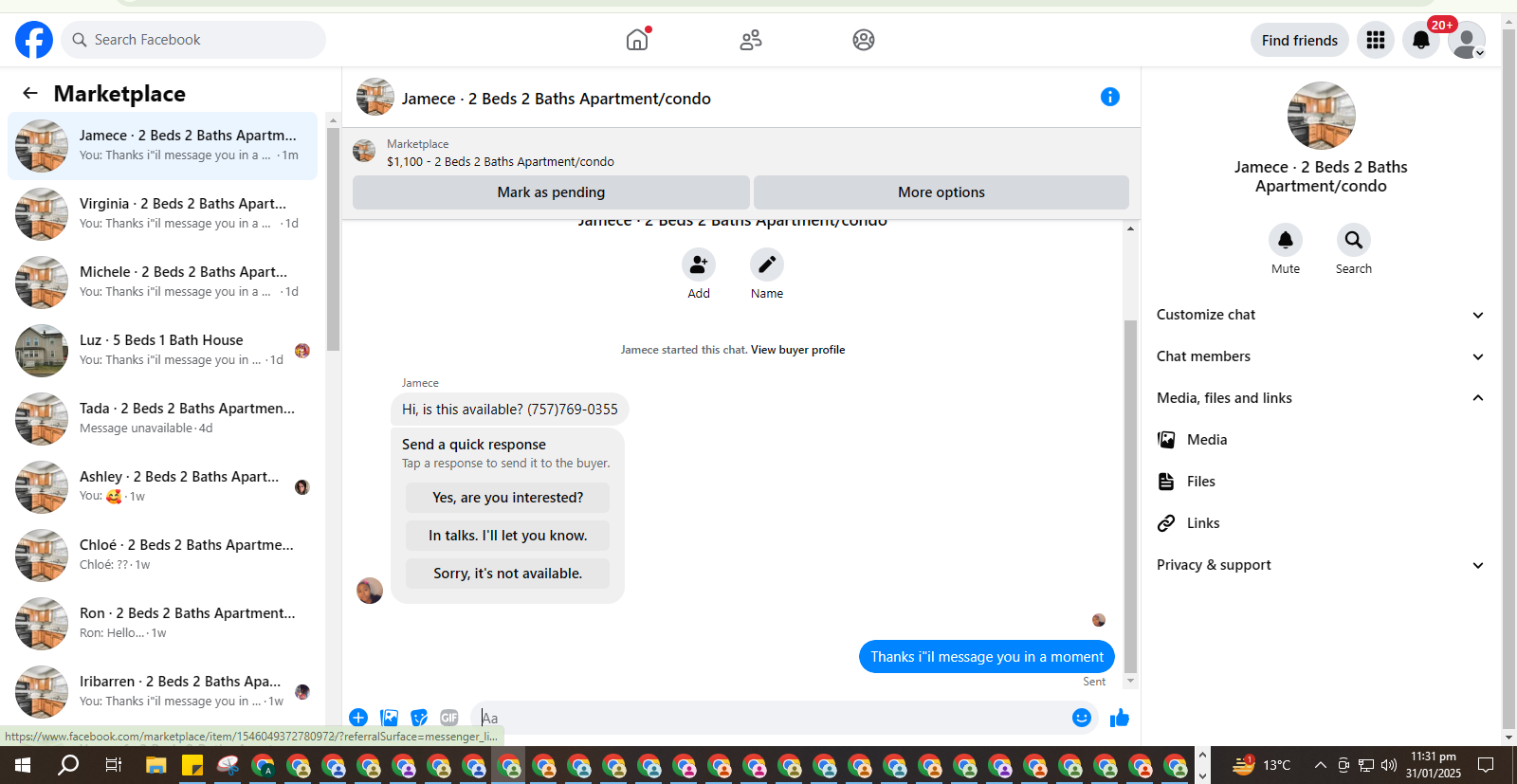Show hidden system tray icons

[1320, 765]
